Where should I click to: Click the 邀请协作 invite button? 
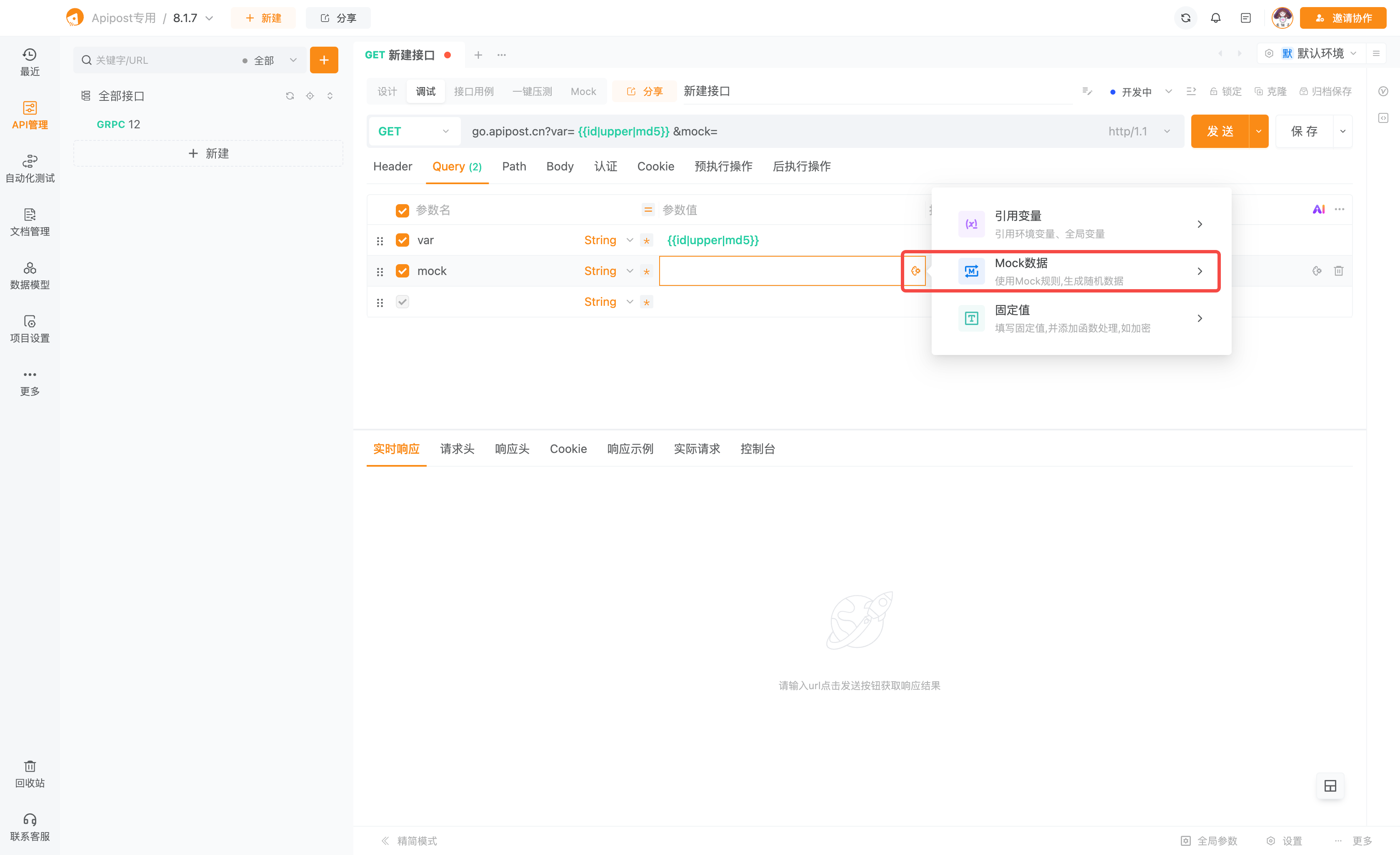[x=1343, y=18]
